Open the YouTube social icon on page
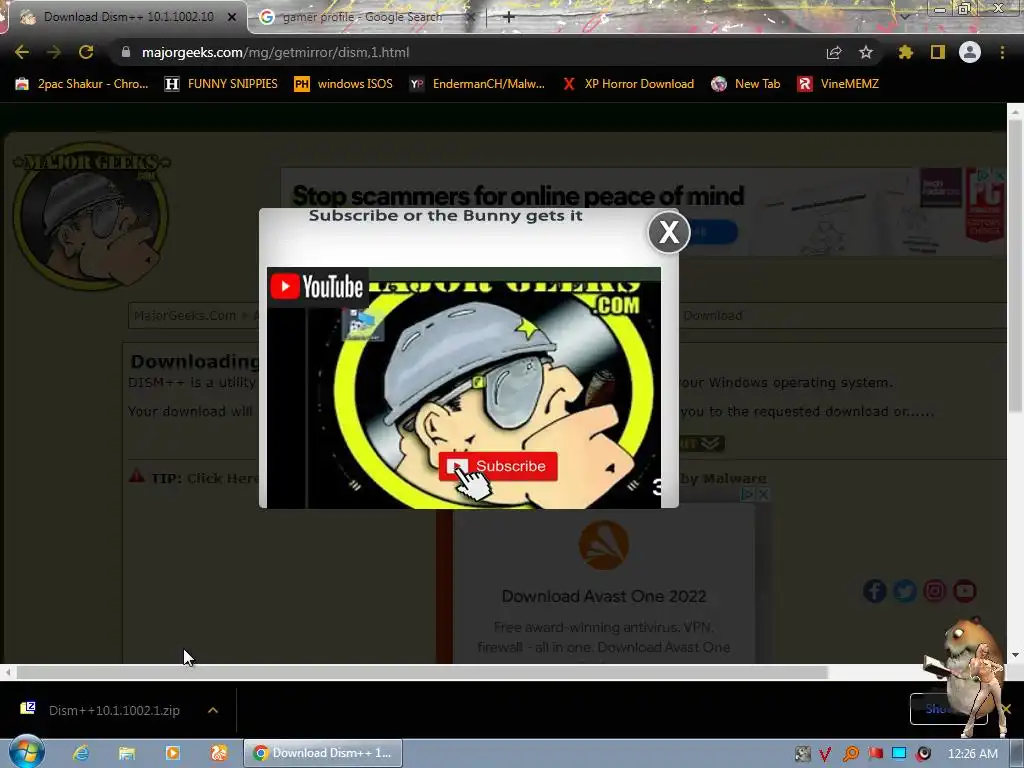Image resolution: width=1024 pixels, height=768 pixels. coord(965,591)
